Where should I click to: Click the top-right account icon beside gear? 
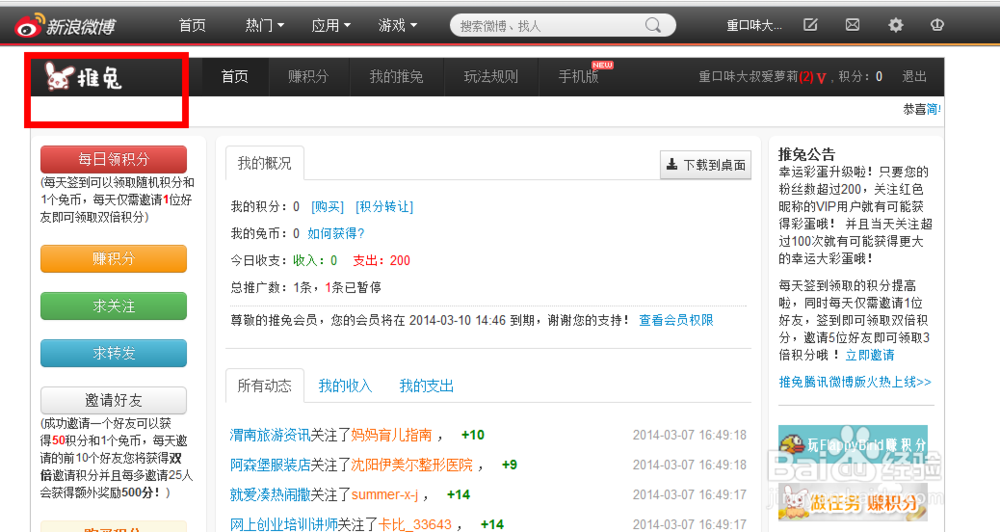click(937, 25)
